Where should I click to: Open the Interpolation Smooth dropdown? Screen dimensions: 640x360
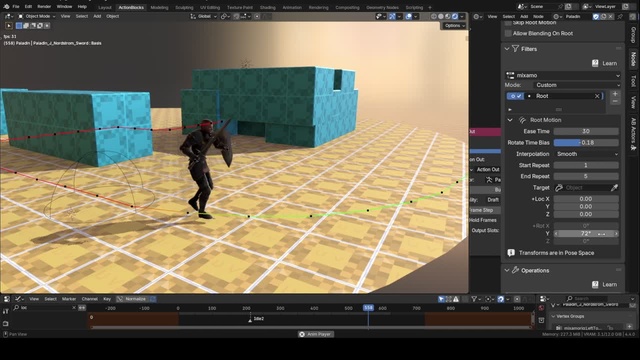click(587, 154)
